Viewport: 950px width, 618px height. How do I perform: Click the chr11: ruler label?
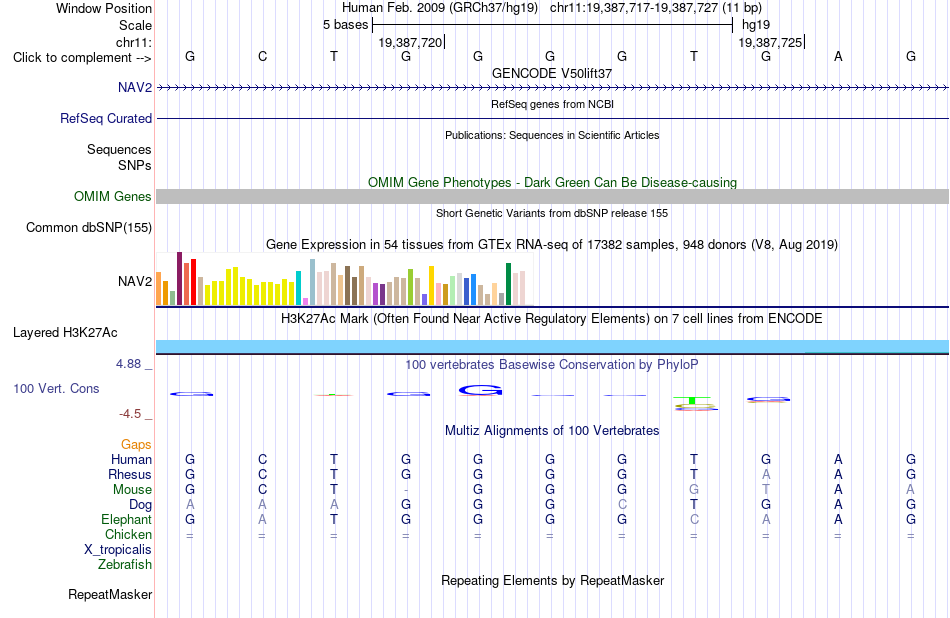[134, 42]
